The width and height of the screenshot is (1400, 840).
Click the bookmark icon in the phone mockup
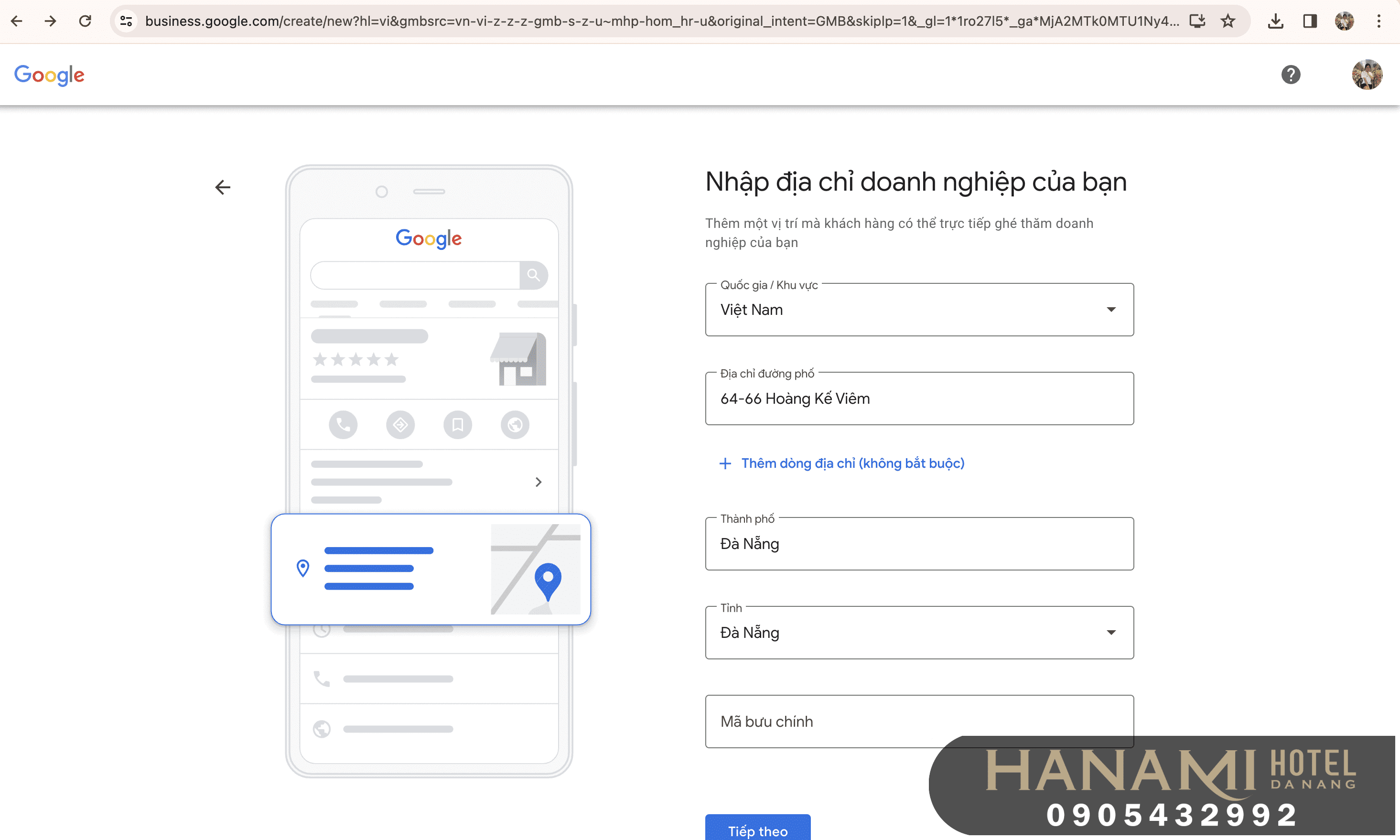tap(458, 424)
